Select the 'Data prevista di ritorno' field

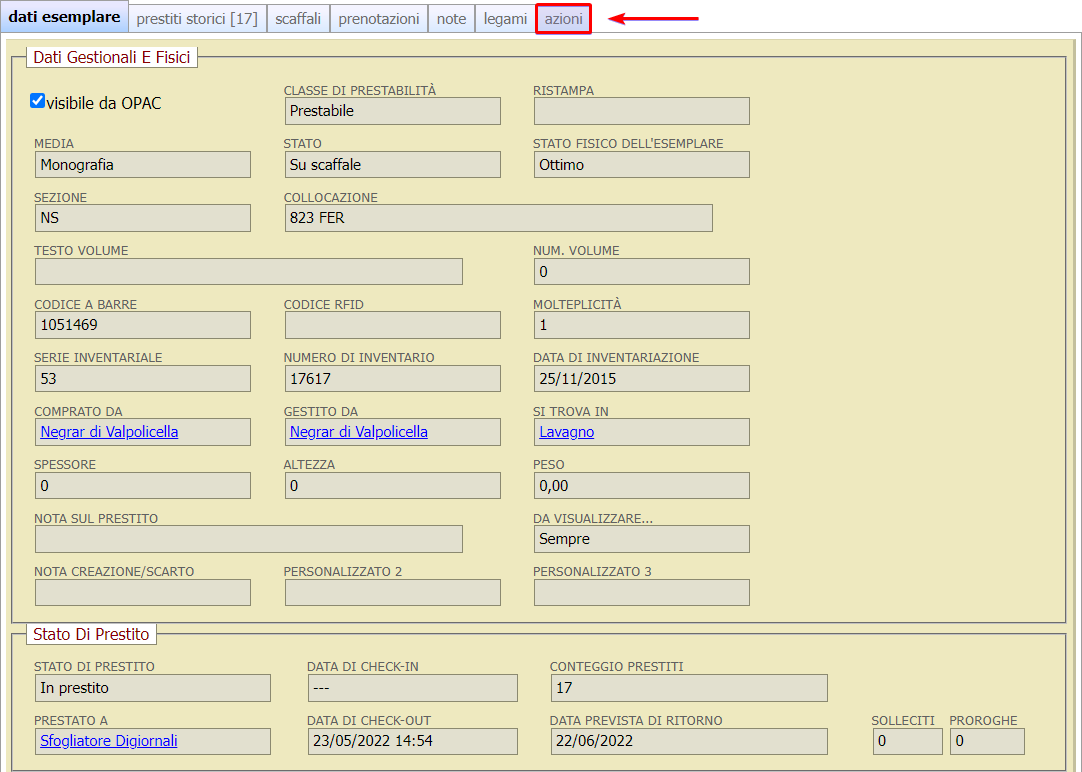coord(688,741)
